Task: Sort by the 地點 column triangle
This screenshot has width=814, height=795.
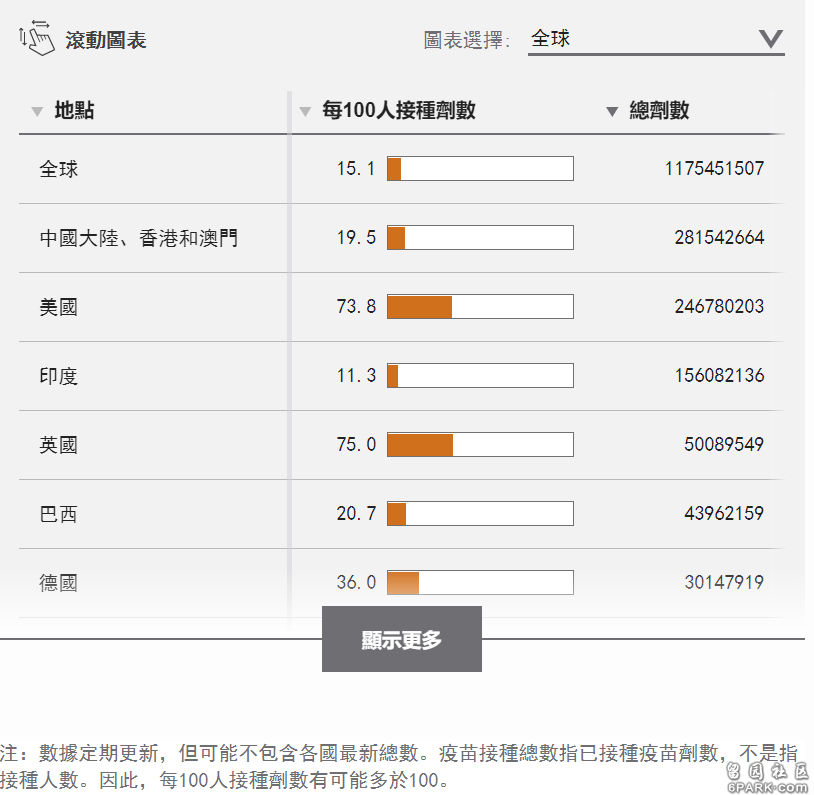Action: pos(37,111)
